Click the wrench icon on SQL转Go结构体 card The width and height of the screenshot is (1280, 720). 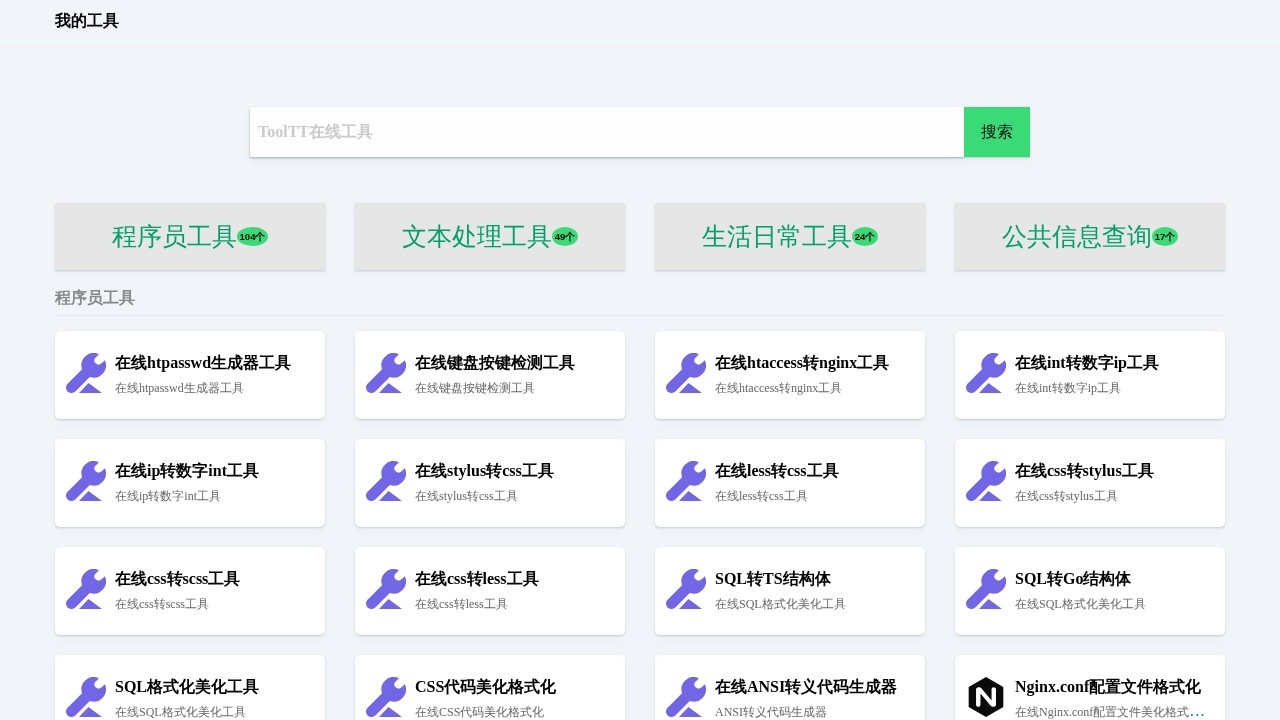(x=985, y=589)
